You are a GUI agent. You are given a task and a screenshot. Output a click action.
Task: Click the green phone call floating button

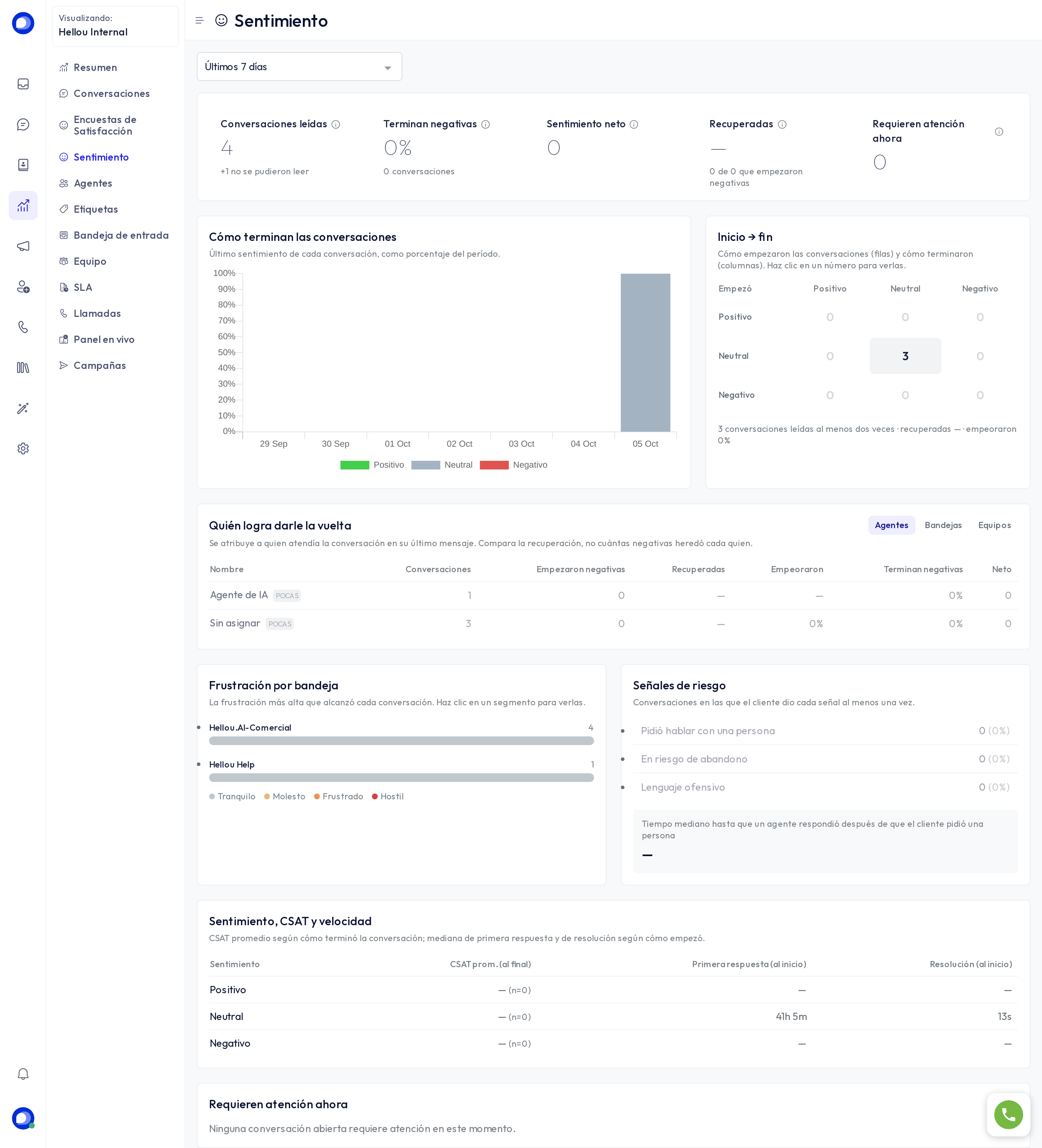click(1008, 1114)
